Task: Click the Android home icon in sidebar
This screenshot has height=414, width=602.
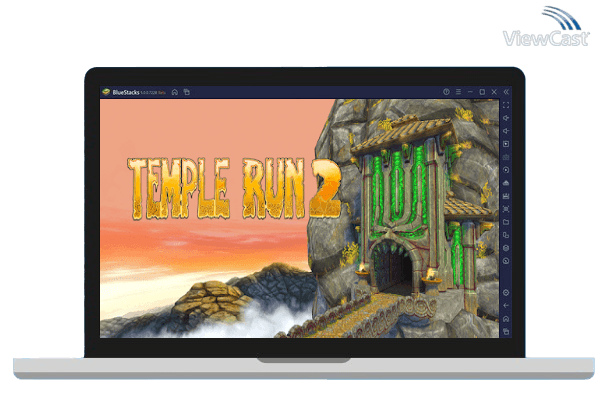Action: [506, 319]
